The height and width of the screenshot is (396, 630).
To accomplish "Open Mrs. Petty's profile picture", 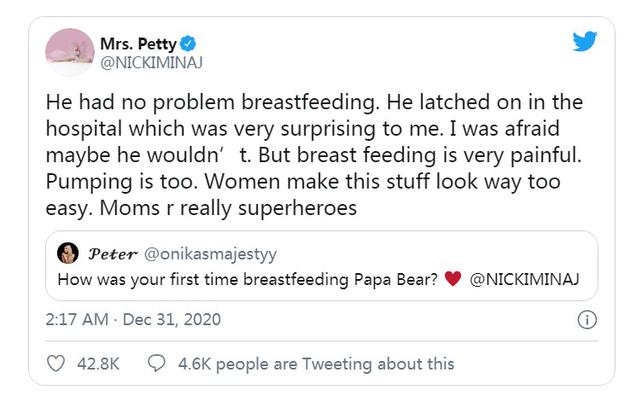I will pyautogui.click(x=70, y=52).
